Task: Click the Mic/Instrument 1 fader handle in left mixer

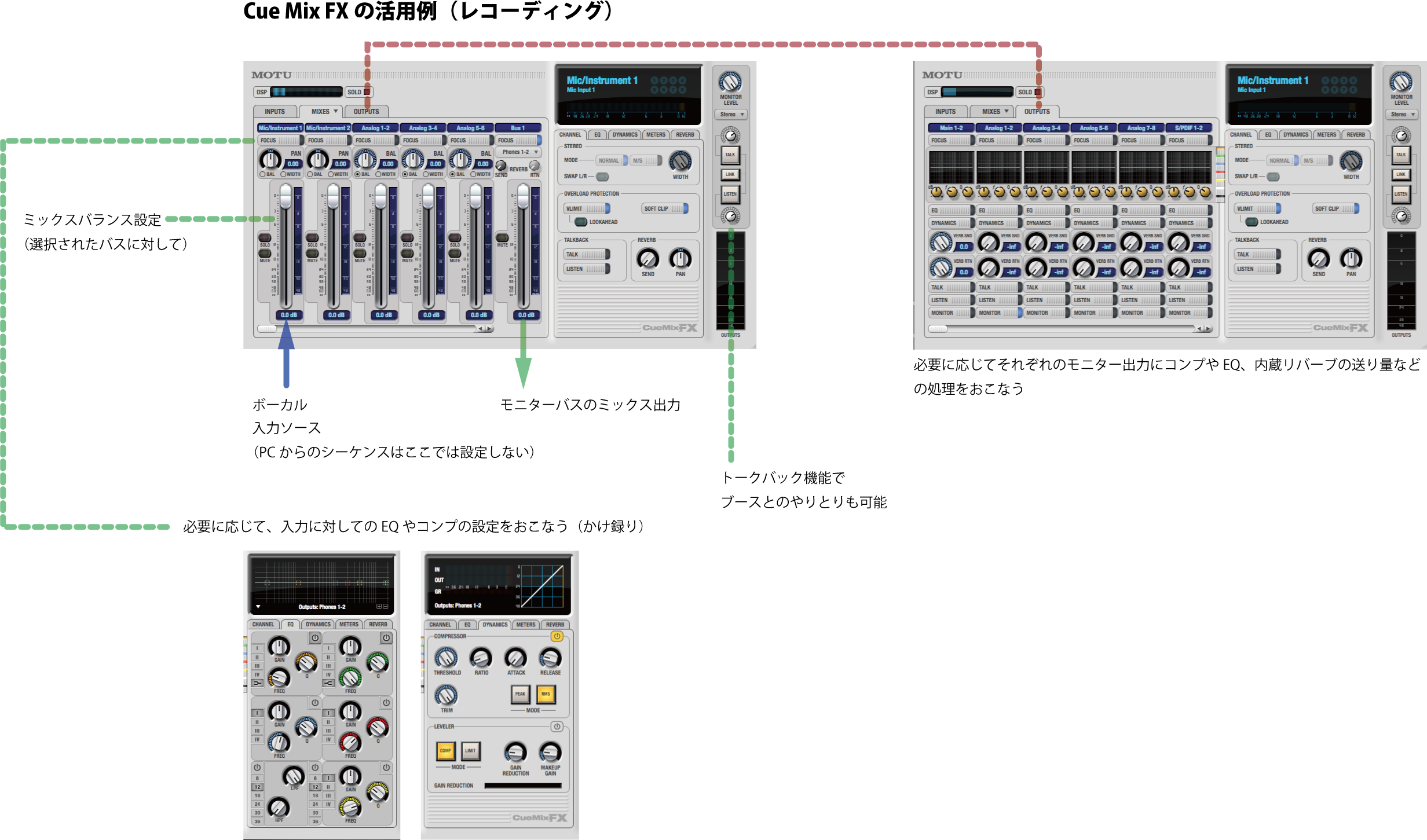Action: (x=286, y=197)
